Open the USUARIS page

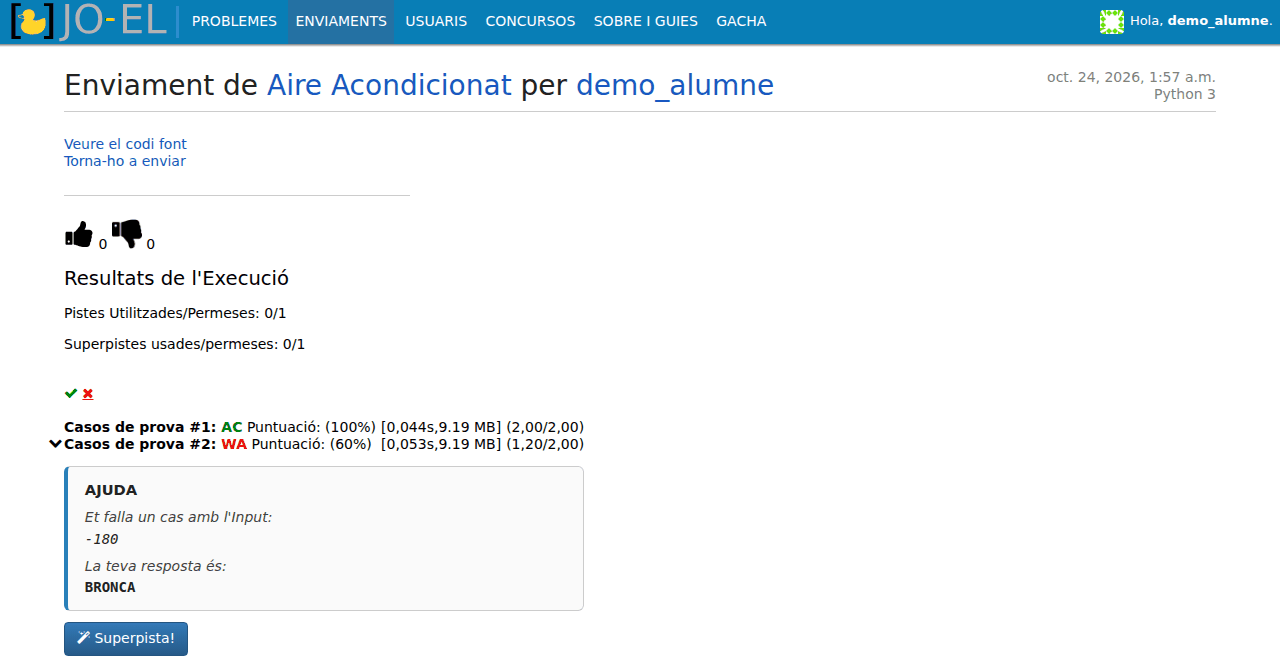(436, 21)
